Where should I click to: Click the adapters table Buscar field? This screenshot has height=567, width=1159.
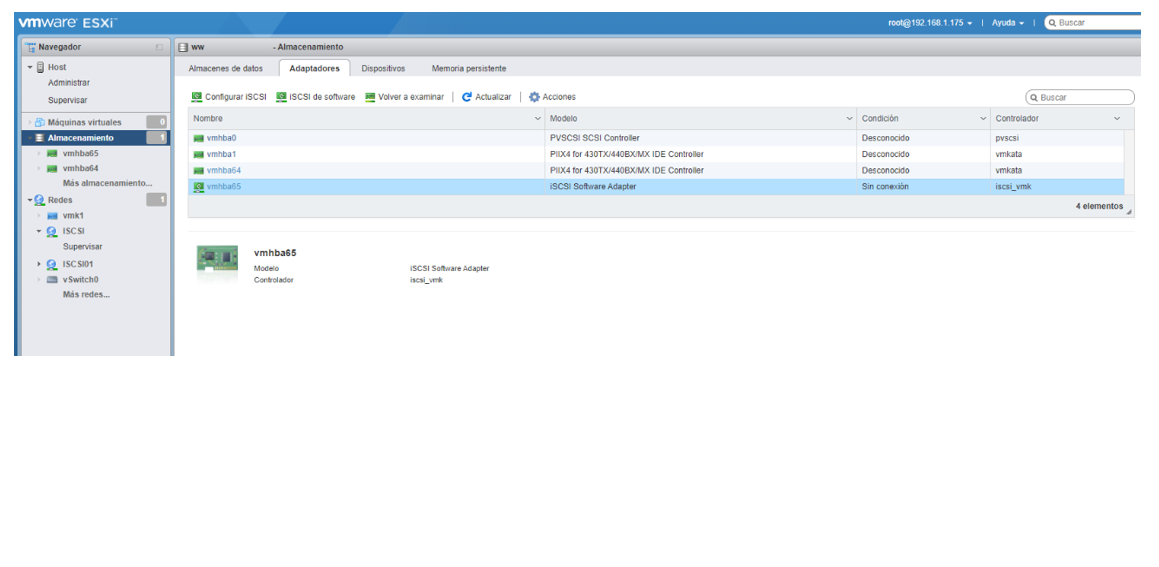tap(1080, 98)
